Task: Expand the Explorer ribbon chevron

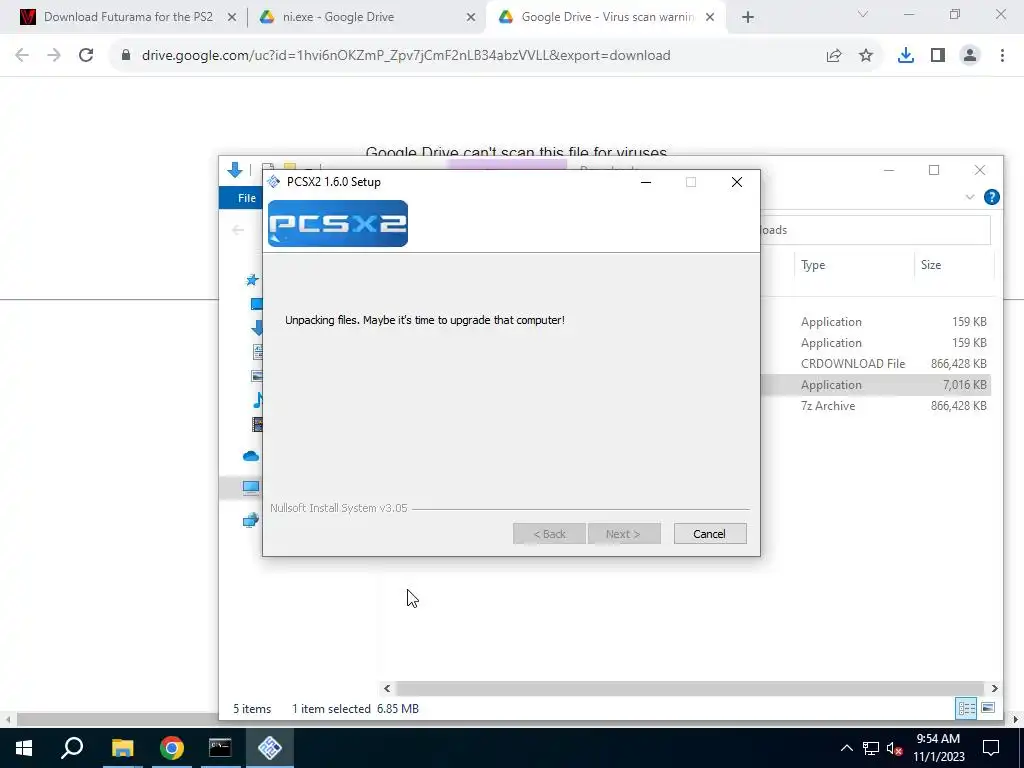Action: 970,197
